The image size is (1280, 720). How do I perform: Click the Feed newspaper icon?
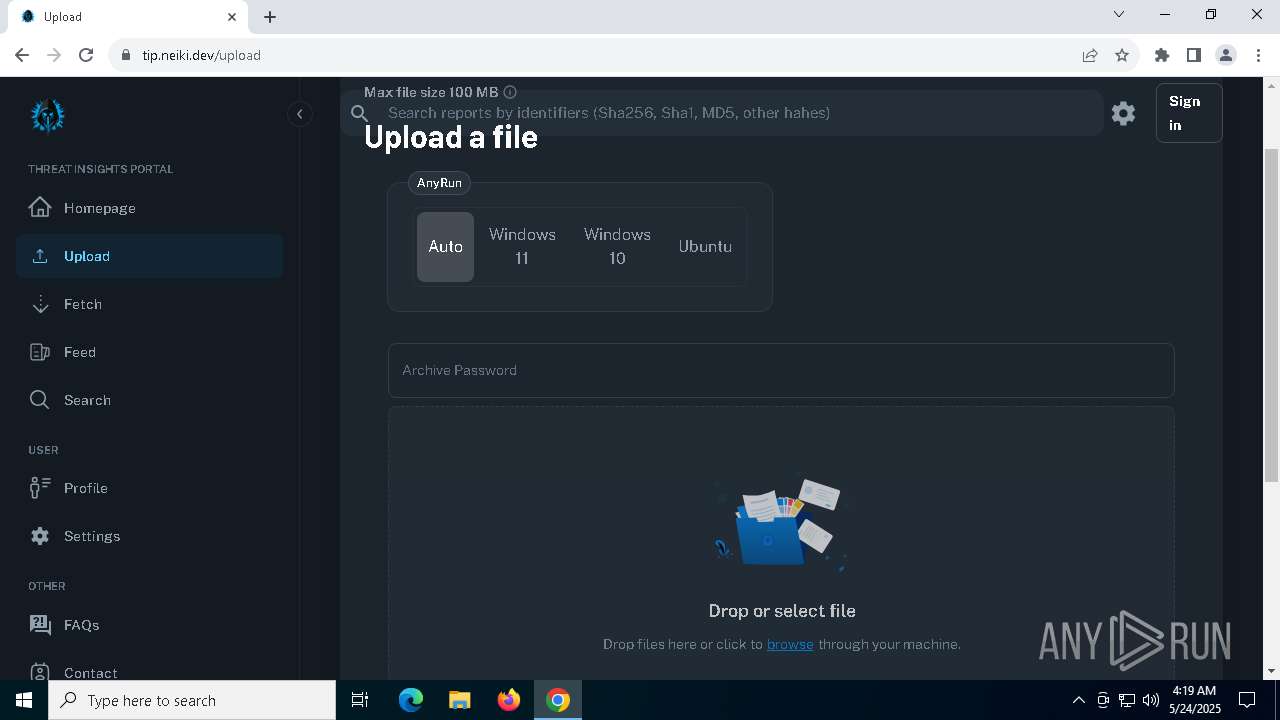tap(40, 352)
